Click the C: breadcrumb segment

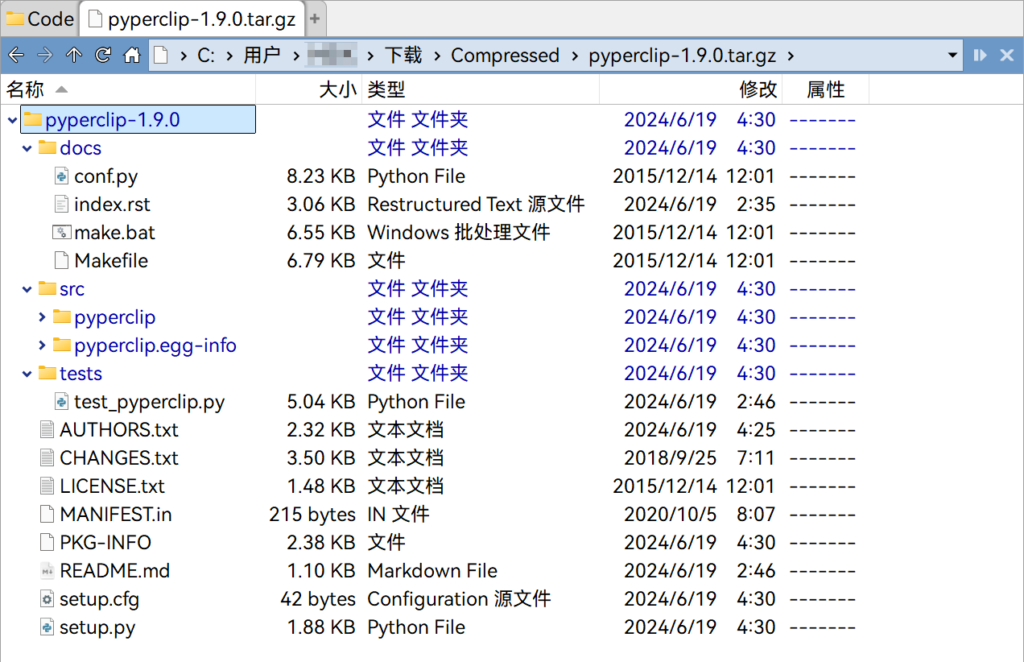(206, 55)
